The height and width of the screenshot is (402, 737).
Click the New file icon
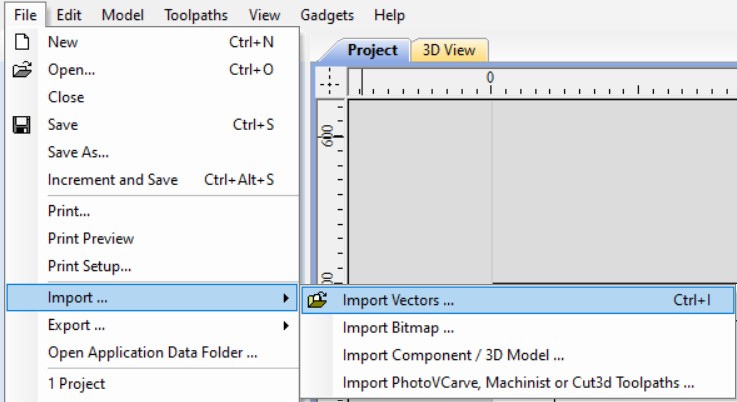click(21, 43)
